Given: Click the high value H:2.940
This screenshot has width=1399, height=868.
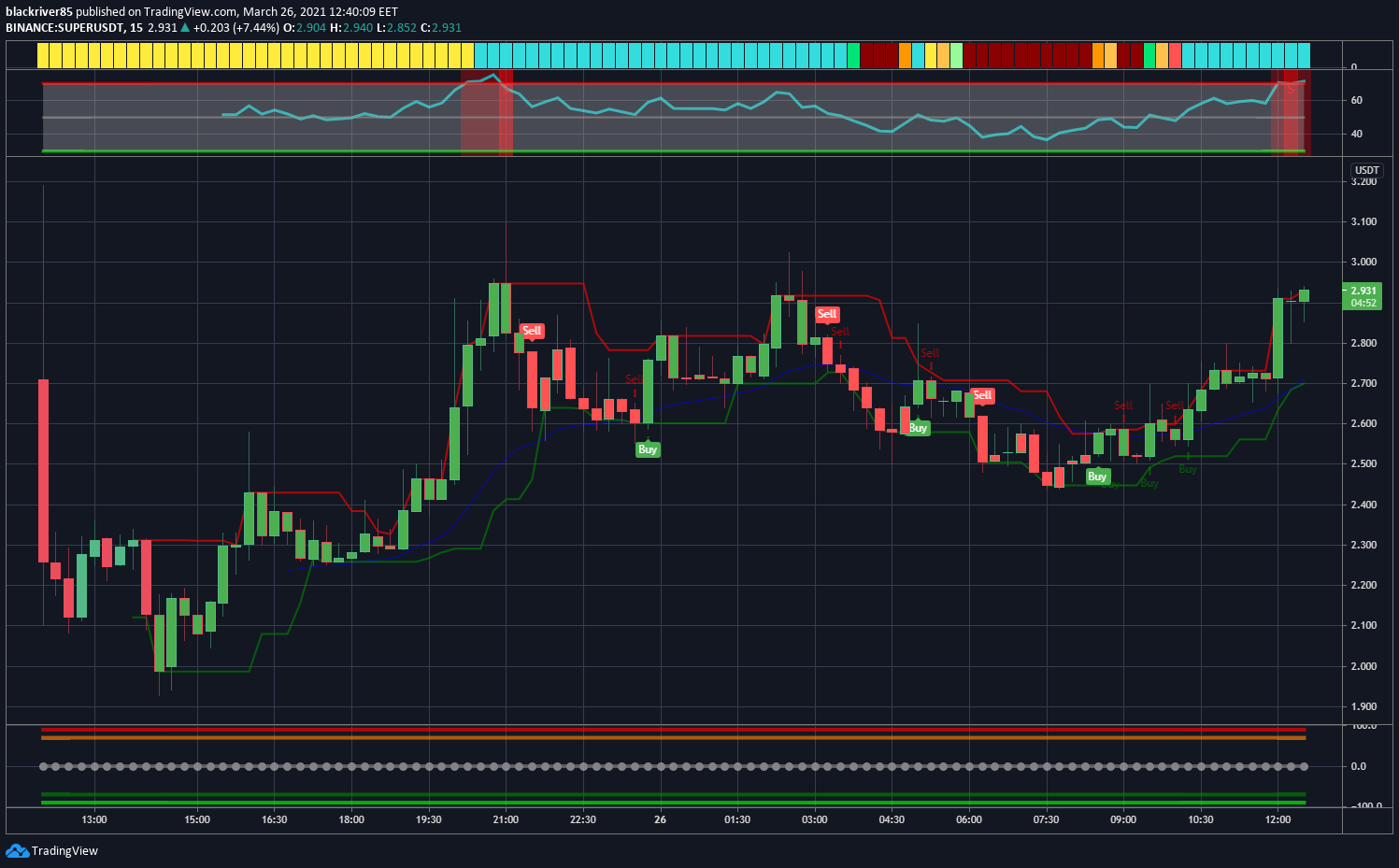Looking at the screenshot, I should [351, 27].
